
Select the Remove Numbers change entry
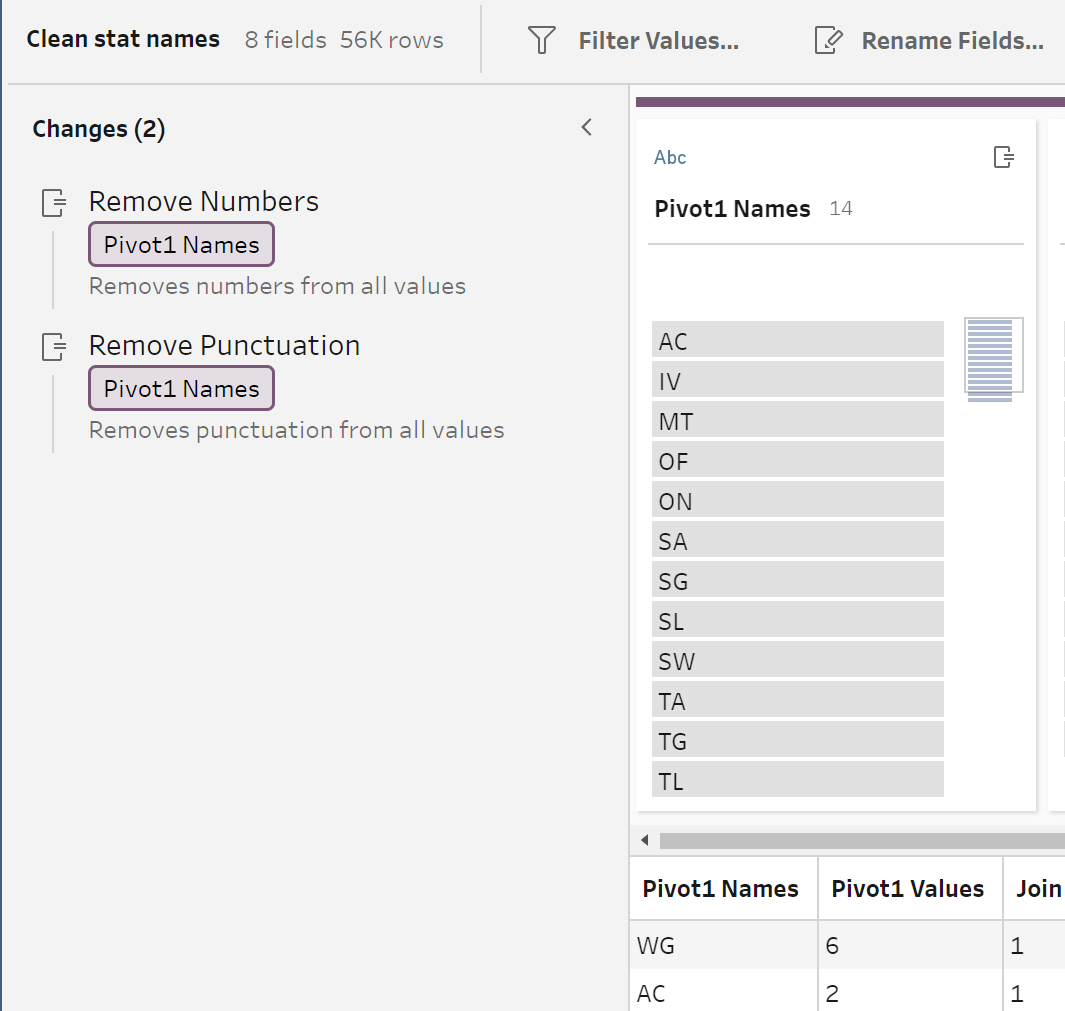204,202
